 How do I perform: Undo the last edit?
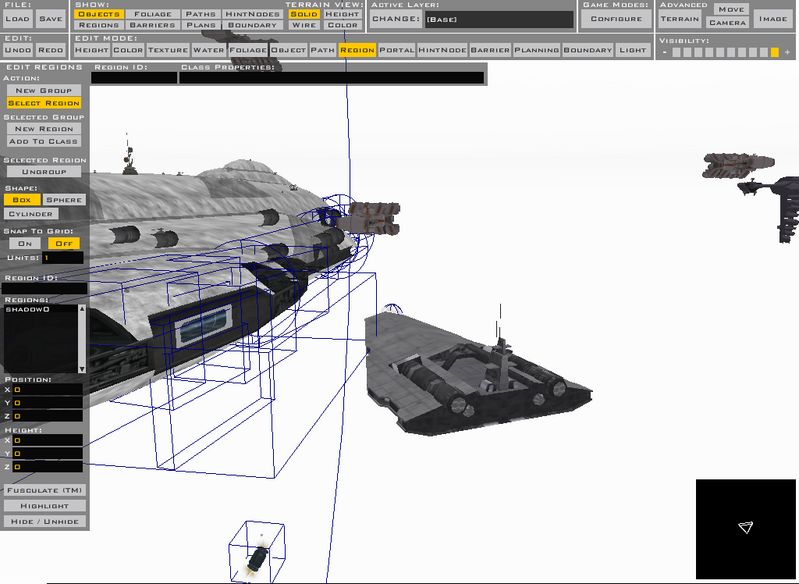coord(18,50)
